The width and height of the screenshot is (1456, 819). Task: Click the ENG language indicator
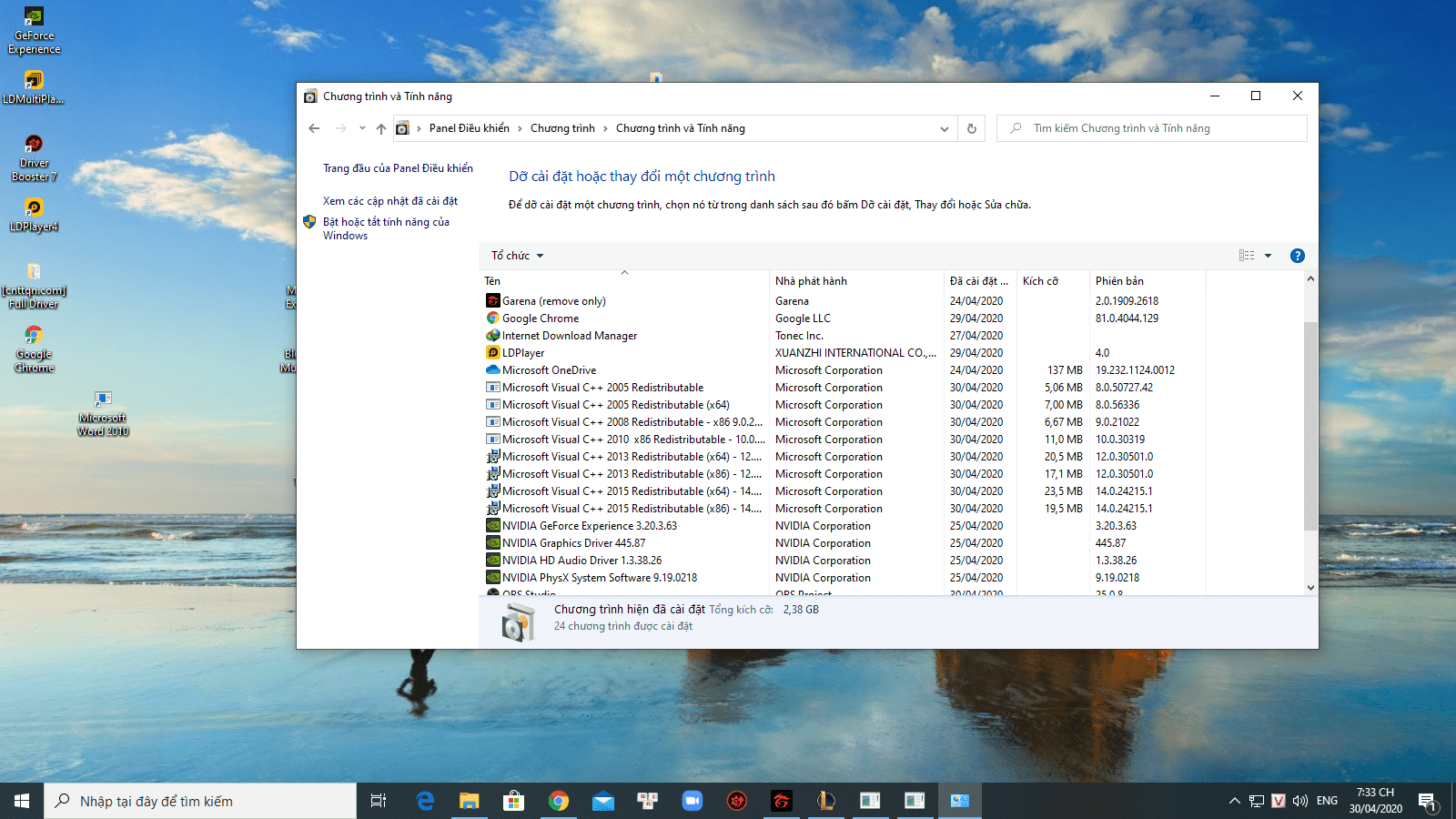1327,801
